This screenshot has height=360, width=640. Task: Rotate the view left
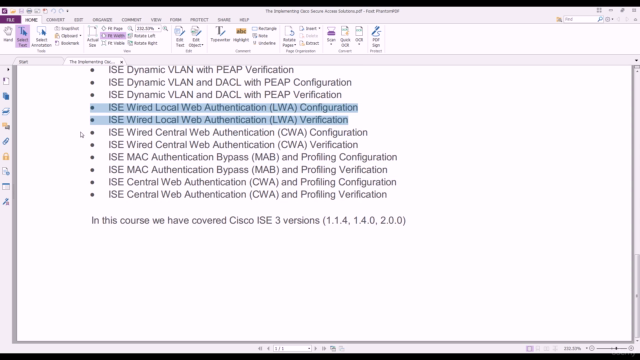pyautogui.click(x=142, y=36)
